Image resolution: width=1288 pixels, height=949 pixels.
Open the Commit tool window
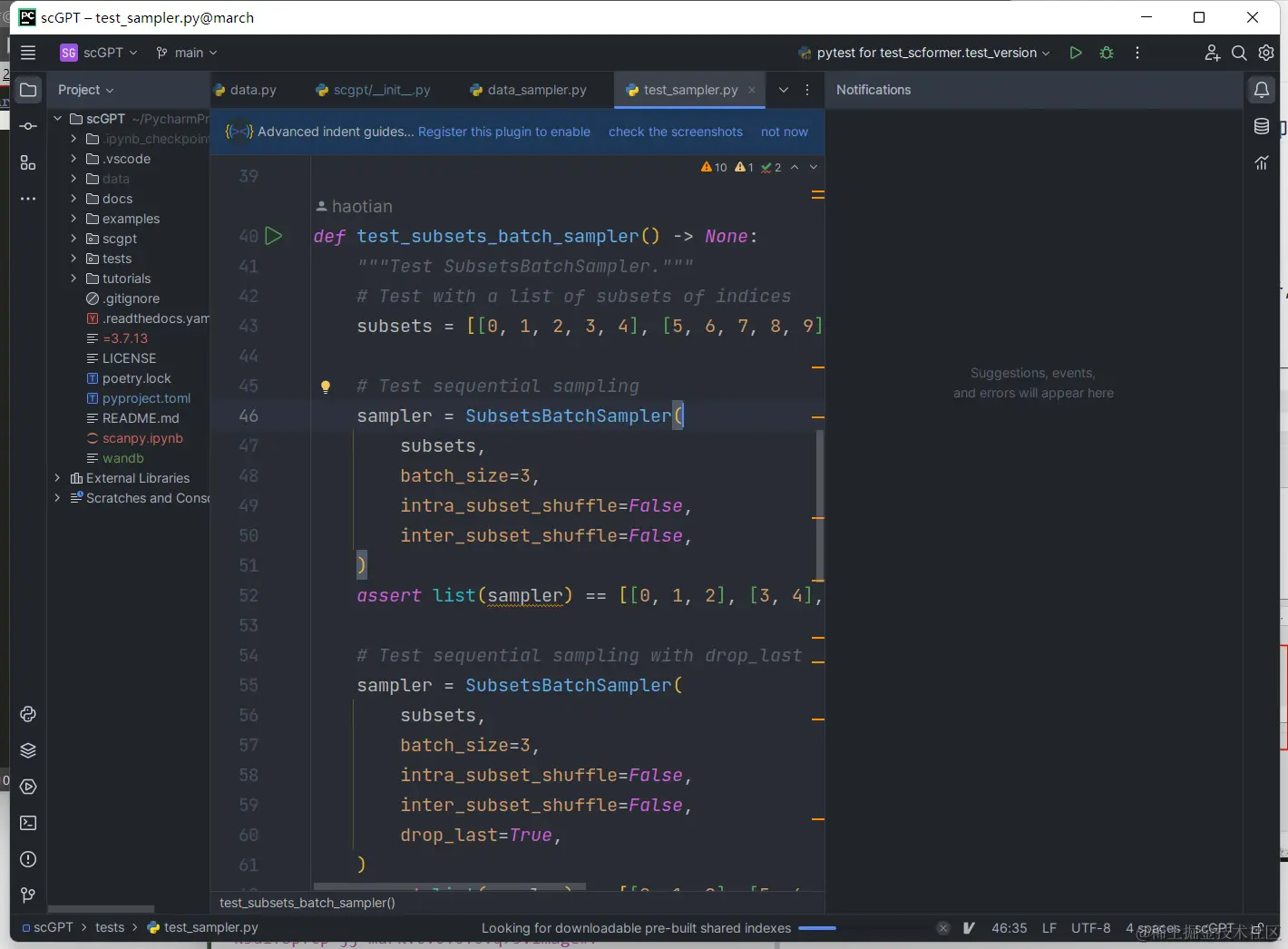[28, 126]
